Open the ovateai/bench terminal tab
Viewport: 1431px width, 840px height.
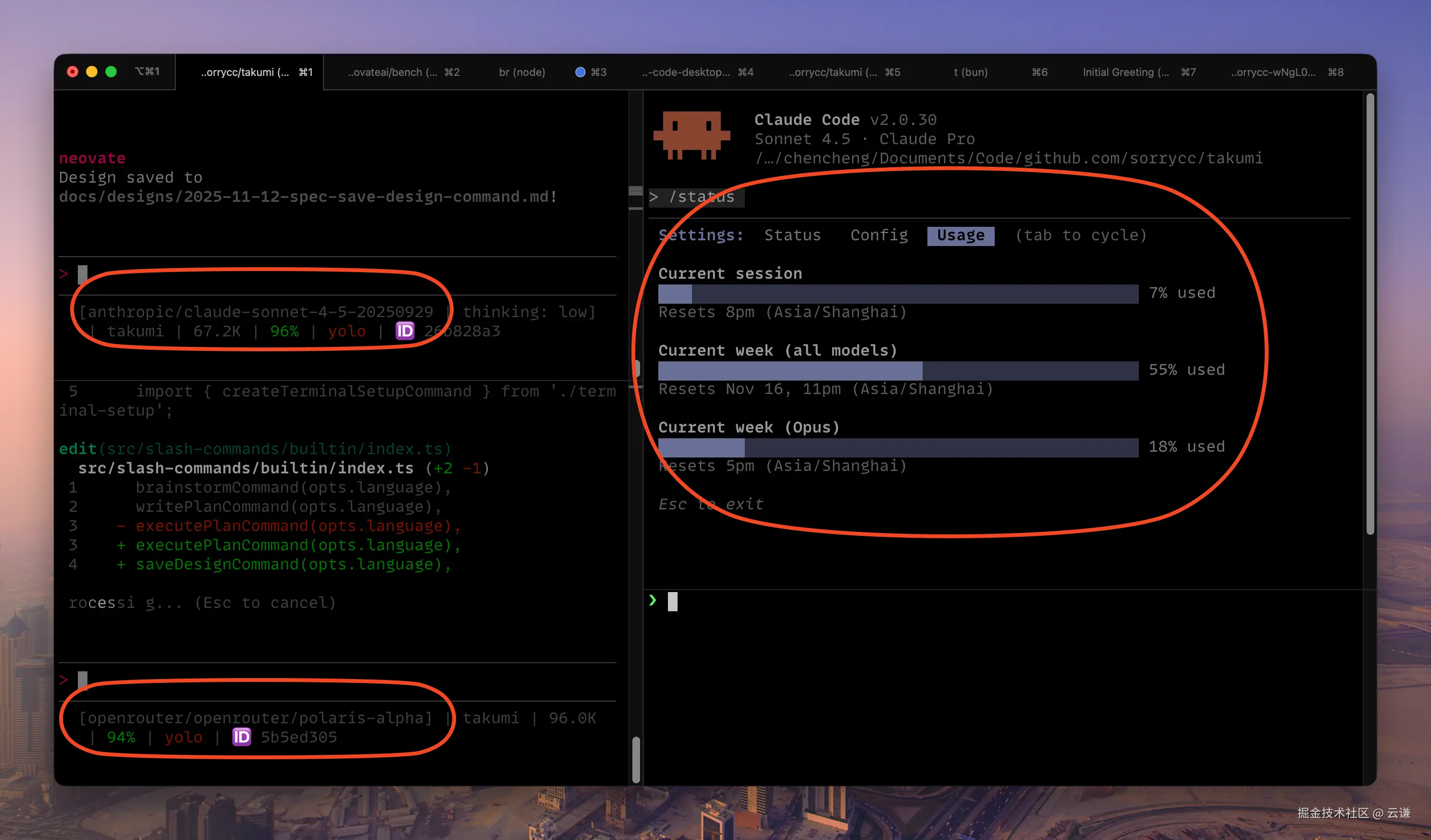403,72
